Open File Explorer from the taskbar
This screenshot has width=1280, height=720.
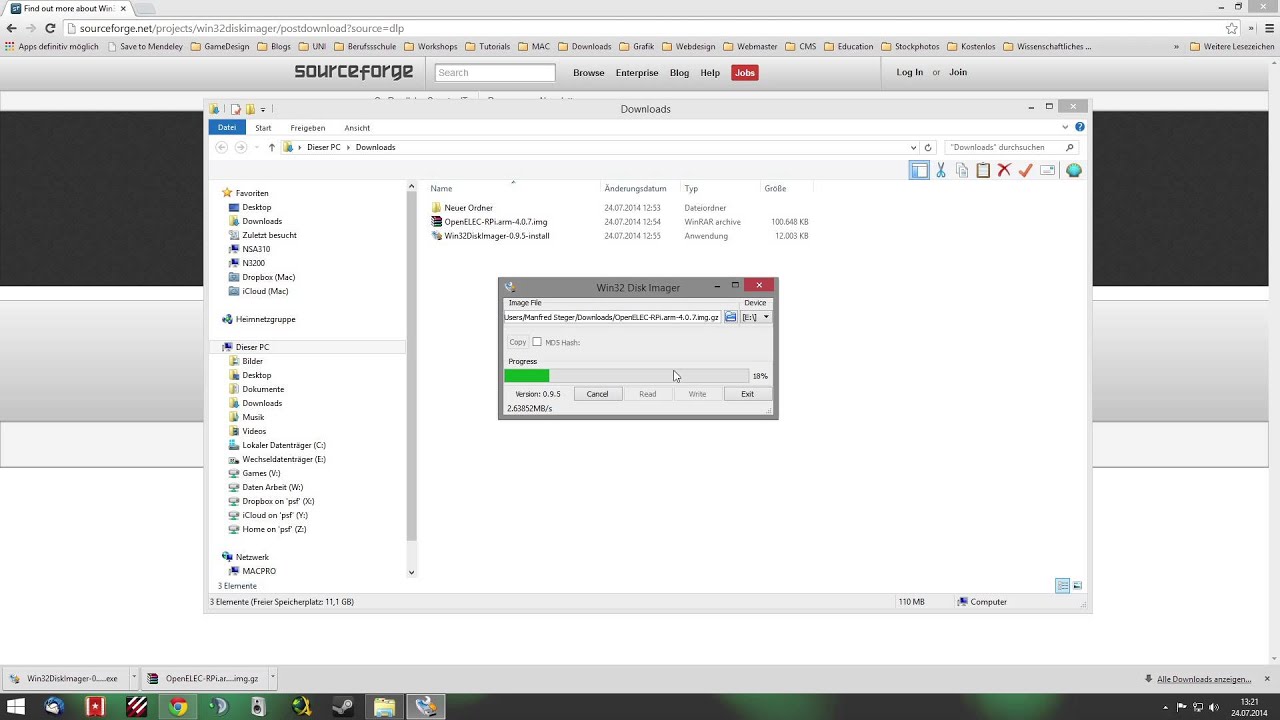pyautogui.click(x=384, y=707)
